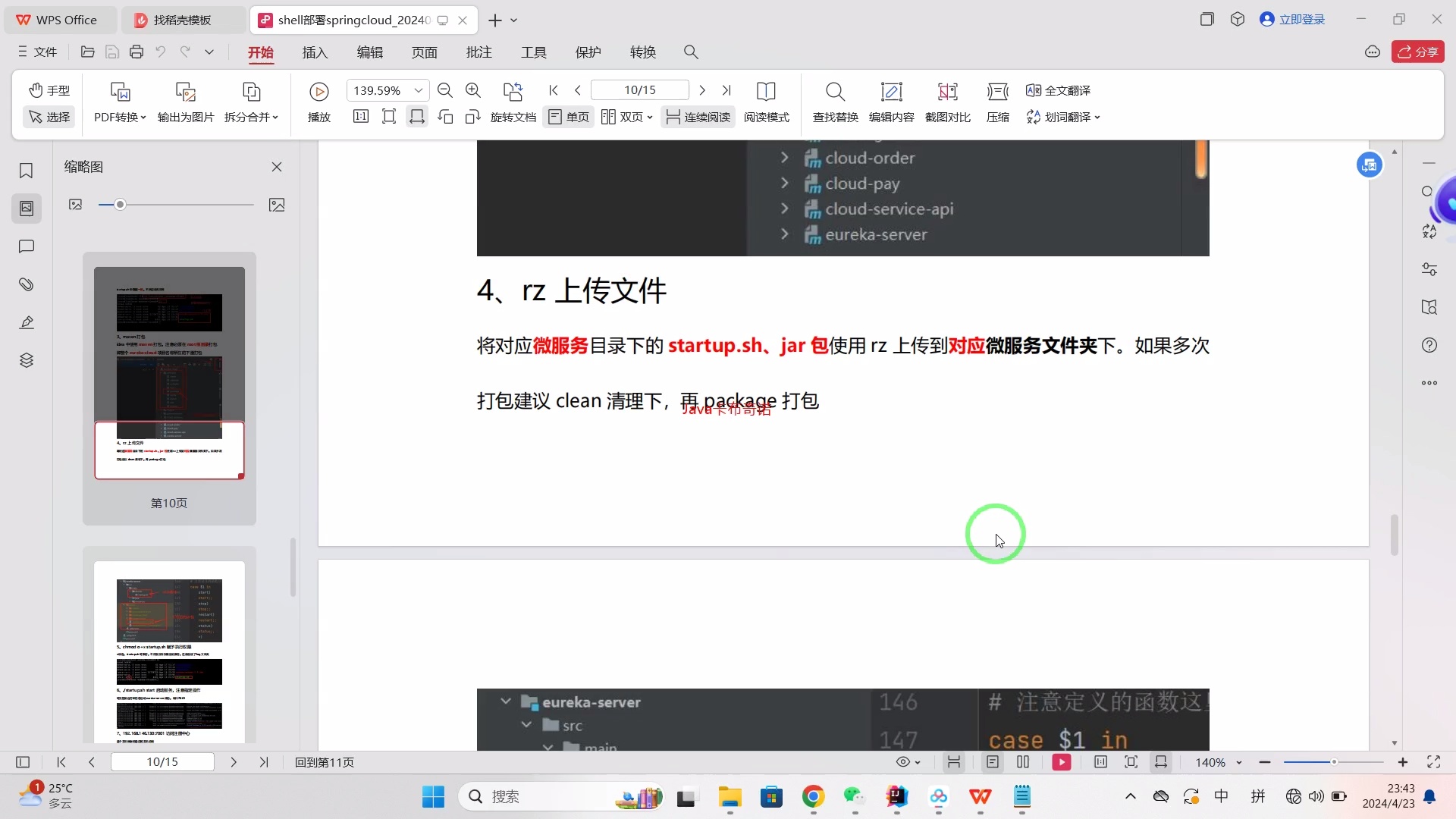Open the 查找替换 find and replace tool
This screenshot has width=1456, height=819.
click(x=835, y=102)
